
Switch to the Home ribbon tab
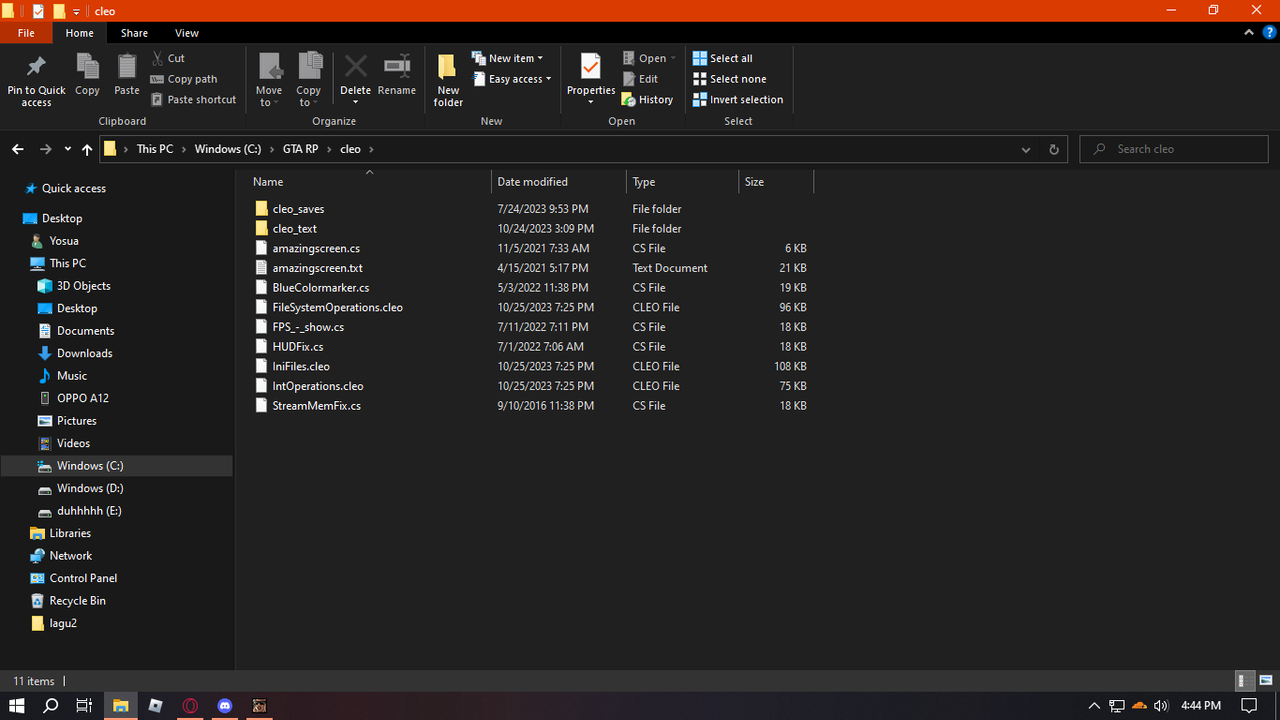79,33
